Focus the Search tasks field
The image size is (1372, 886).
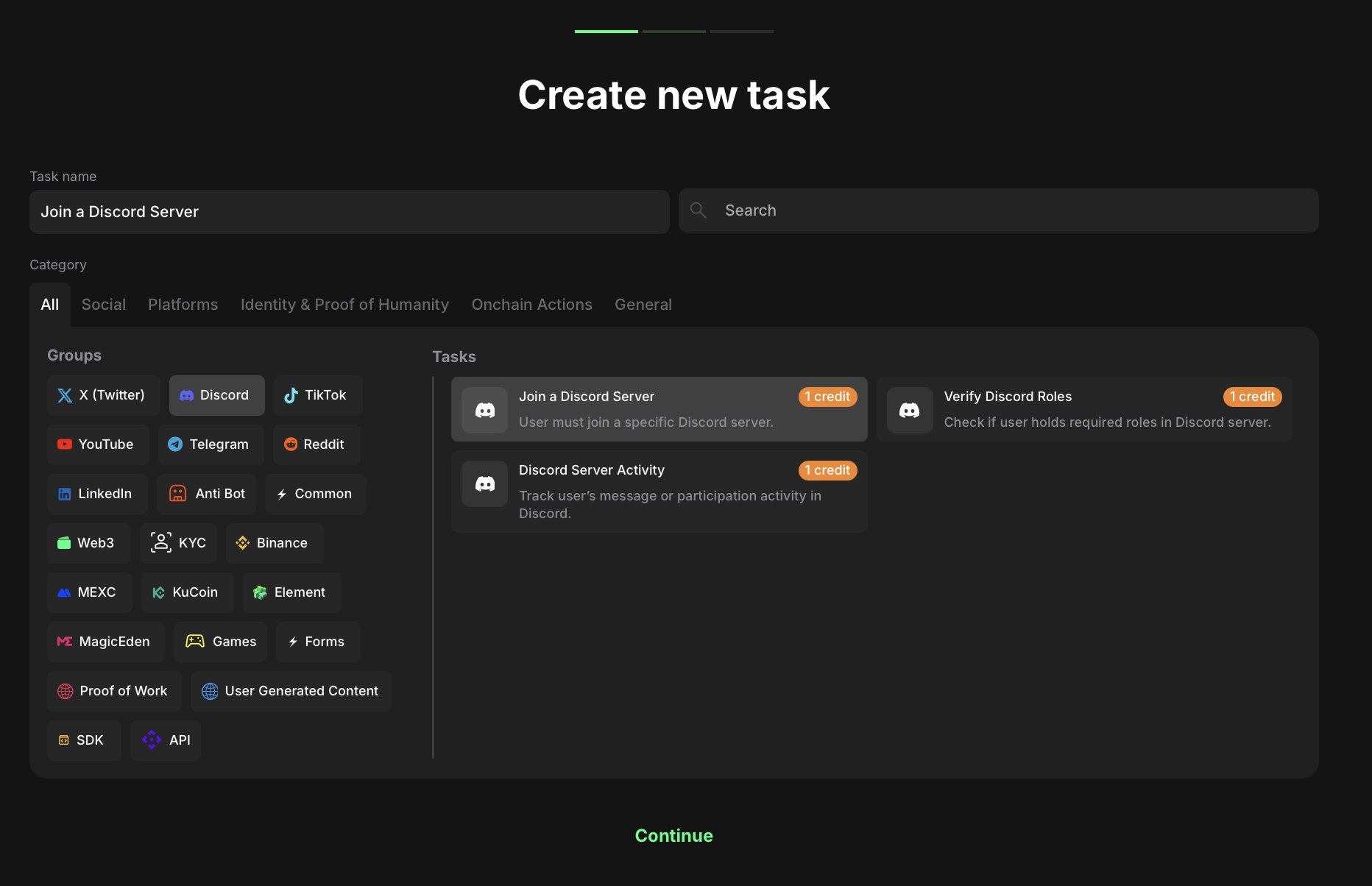coord(998,210)
